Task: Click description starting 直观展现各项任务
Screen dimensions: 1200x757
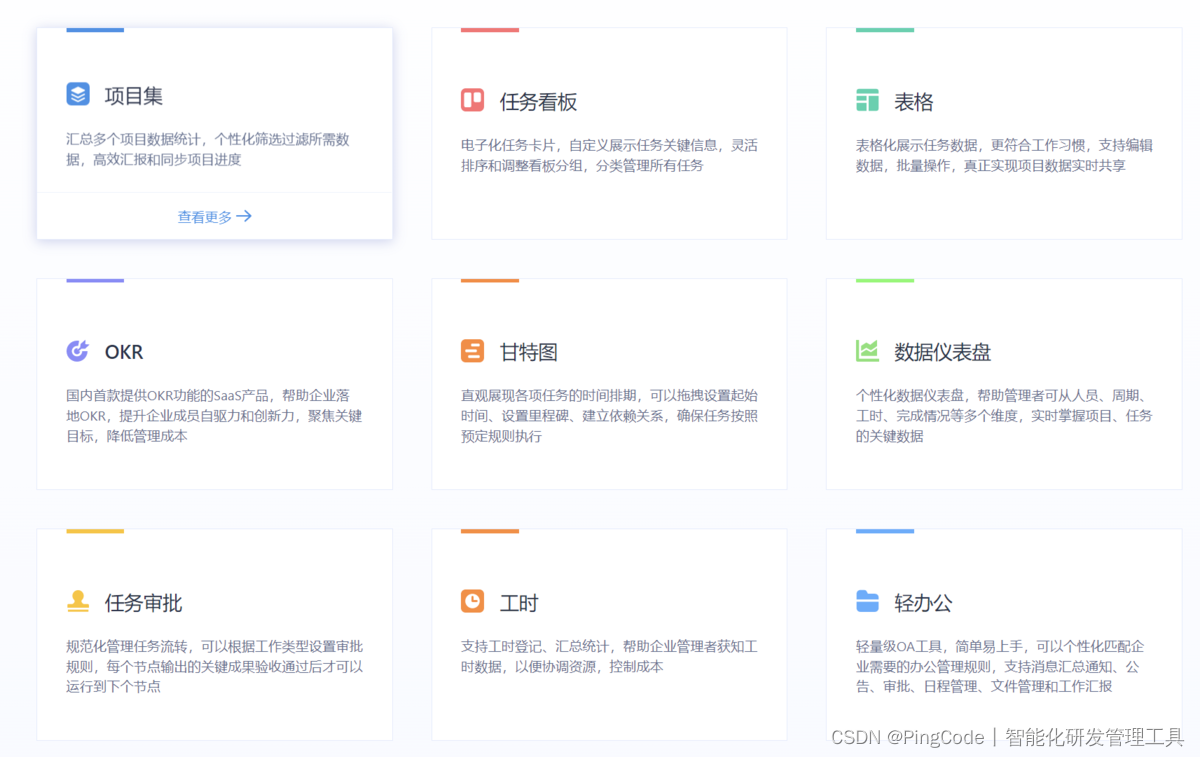Action: [609, 416]
